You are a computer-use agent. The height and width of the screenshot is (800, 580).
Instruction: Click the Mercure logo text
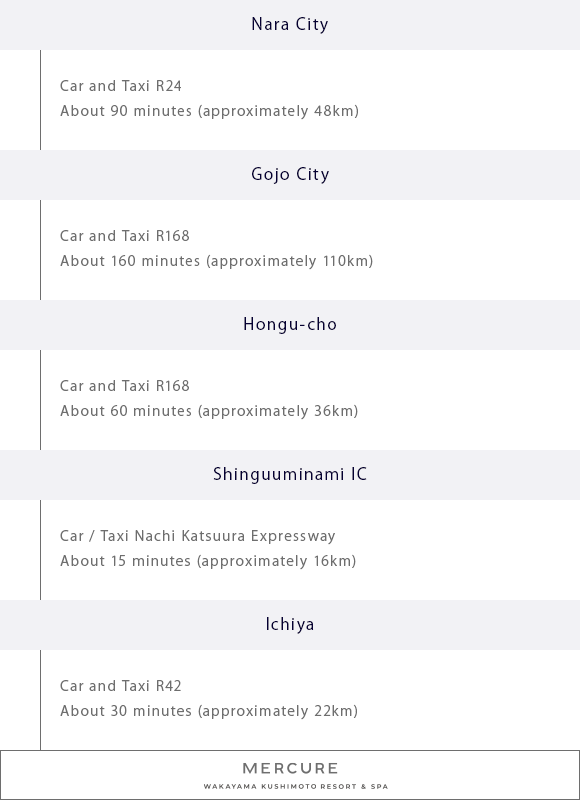290,768
